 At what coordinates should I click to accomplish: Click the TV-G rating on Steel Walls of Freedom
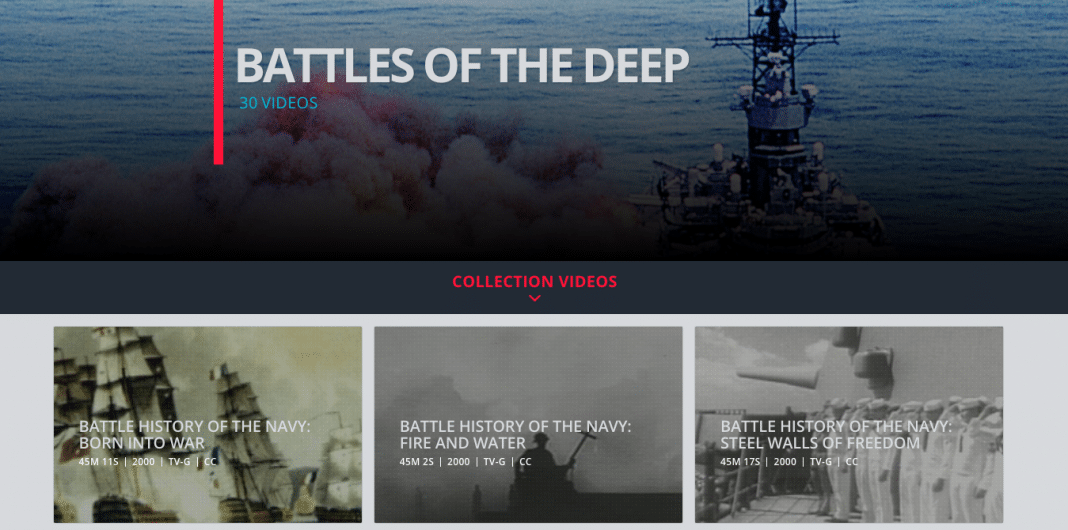click(x=820, y=462)
